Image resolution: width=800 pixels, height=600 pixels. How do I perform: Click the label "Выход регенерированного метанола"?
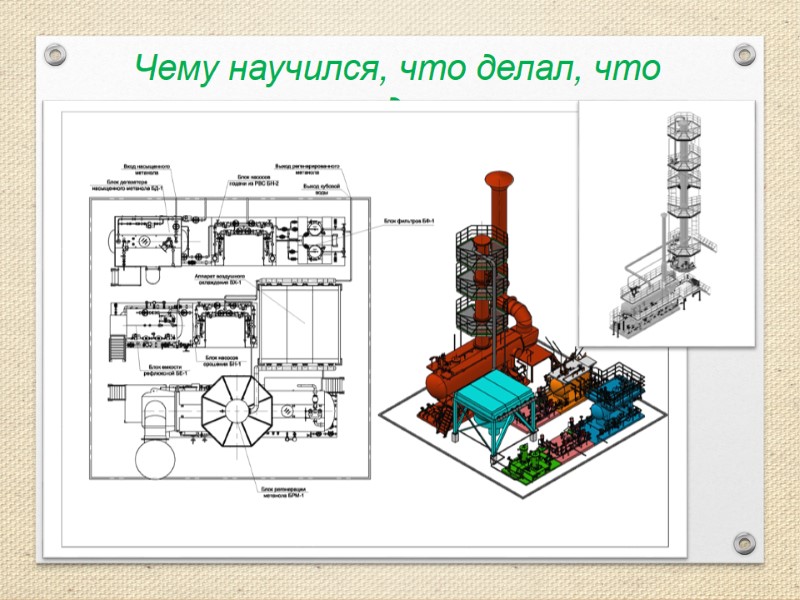(307, 169)
